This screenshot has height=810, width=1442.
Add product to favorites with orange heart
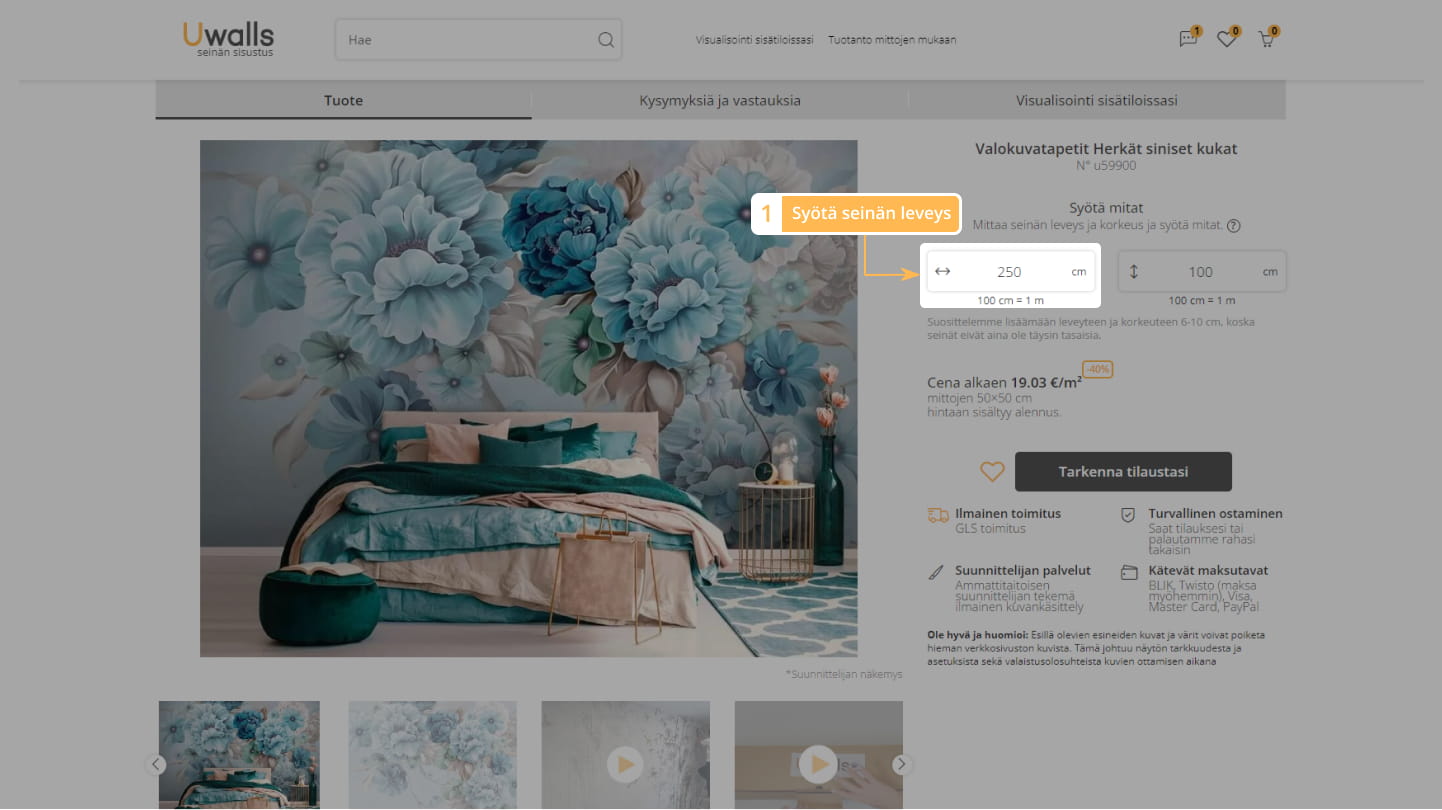991,472
